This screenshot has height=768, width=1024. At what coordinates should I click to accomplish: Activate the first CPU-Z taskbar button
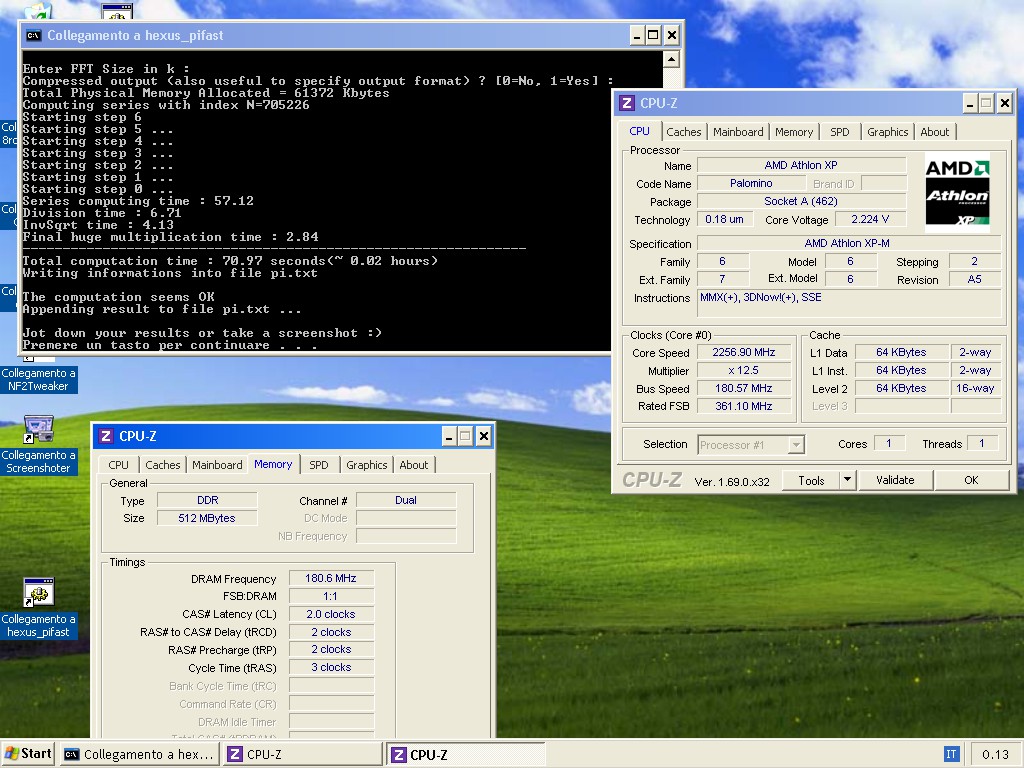pos(303,754)
